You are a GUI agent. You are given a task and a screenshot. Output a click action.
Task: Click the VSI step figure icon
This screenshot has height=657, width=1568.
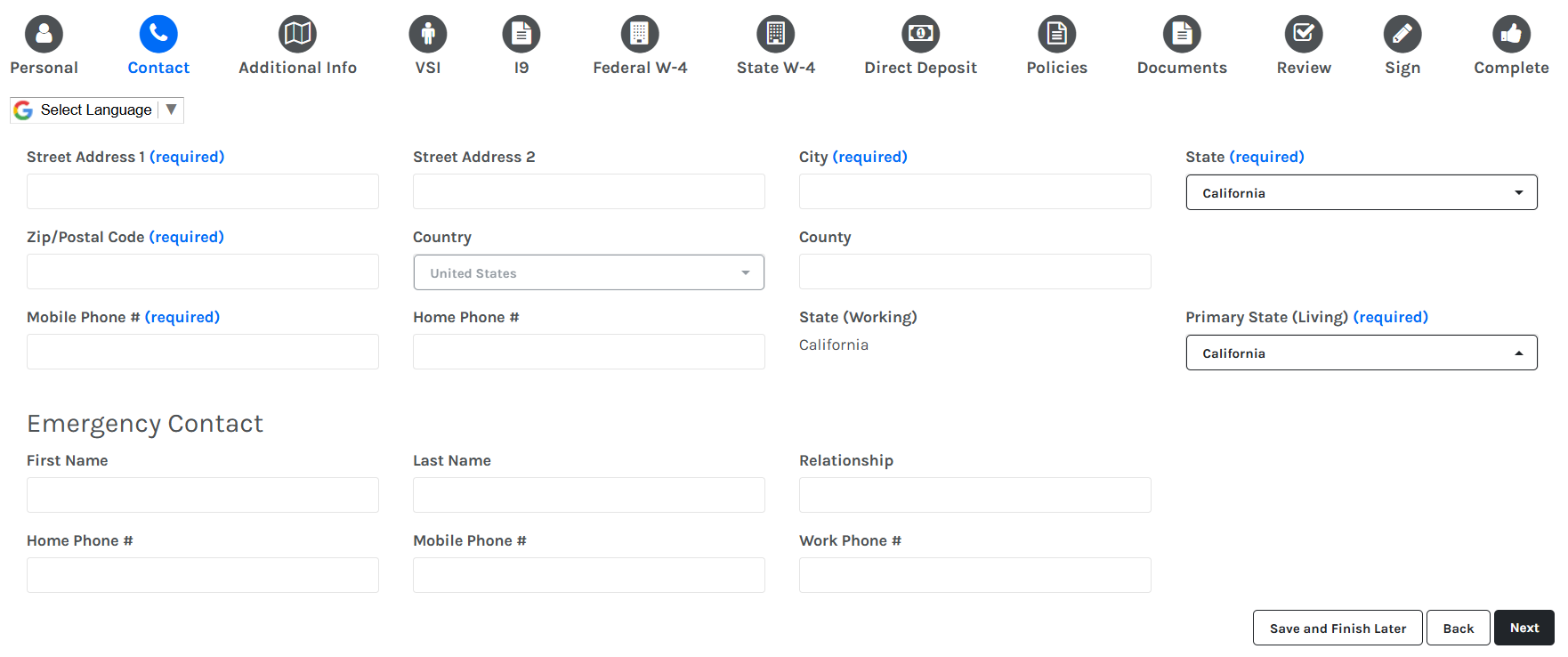428,34
